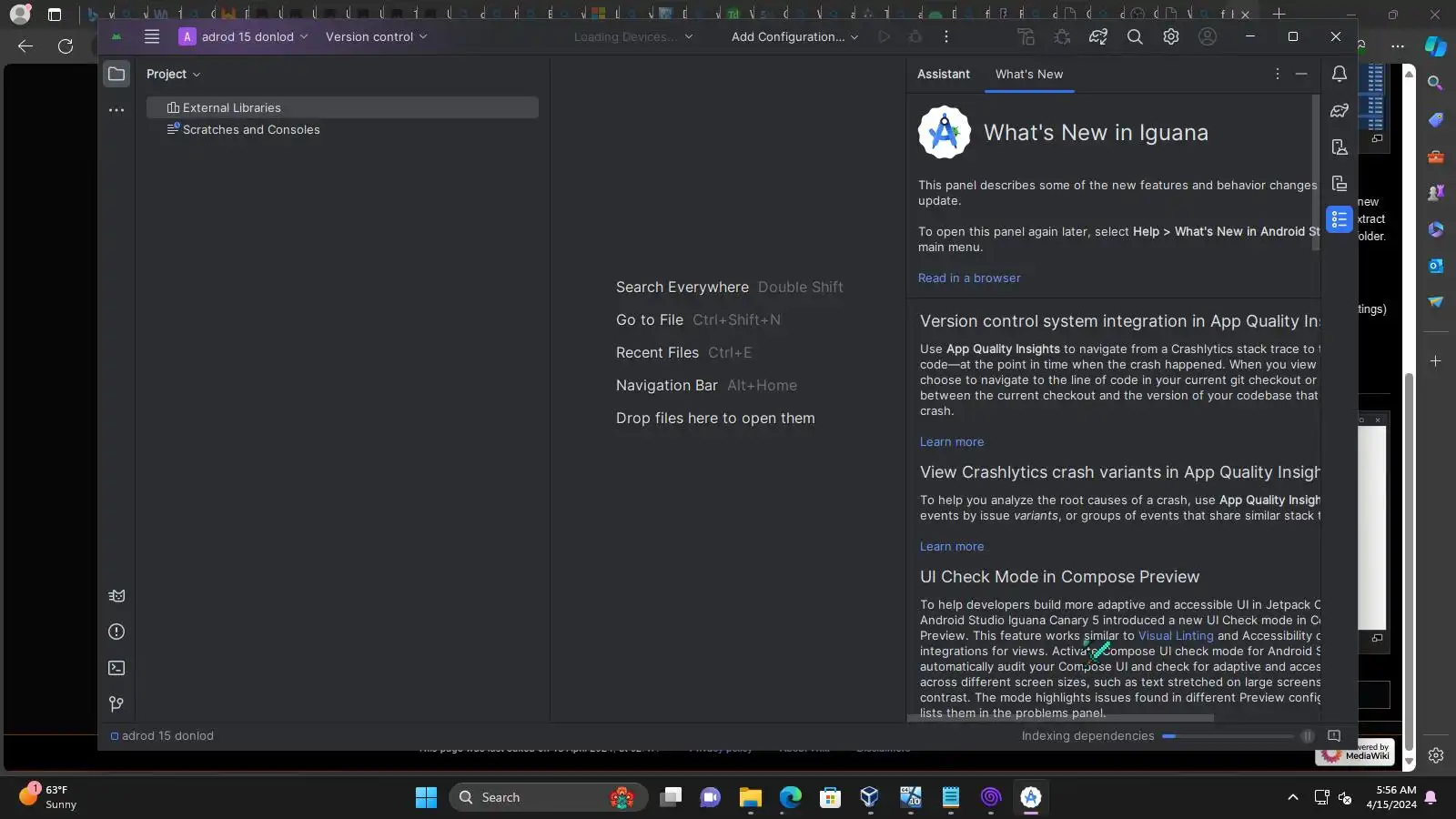This screenshot has width=1456, height=819.
Task: Click the Read in a browser link
Action: point(969,278)
